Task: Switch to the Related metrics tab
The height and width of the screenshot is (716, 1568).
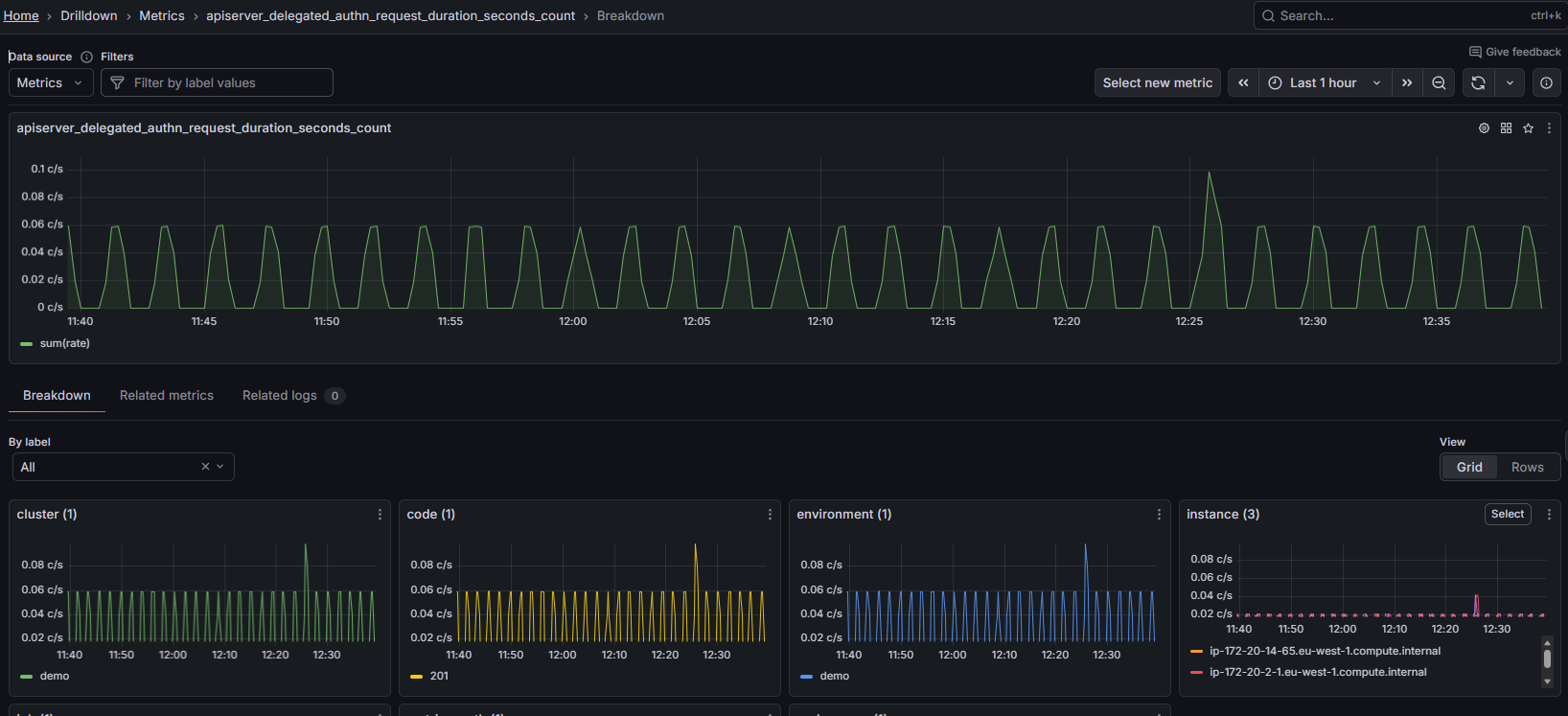Action: (x=167, y=396)
